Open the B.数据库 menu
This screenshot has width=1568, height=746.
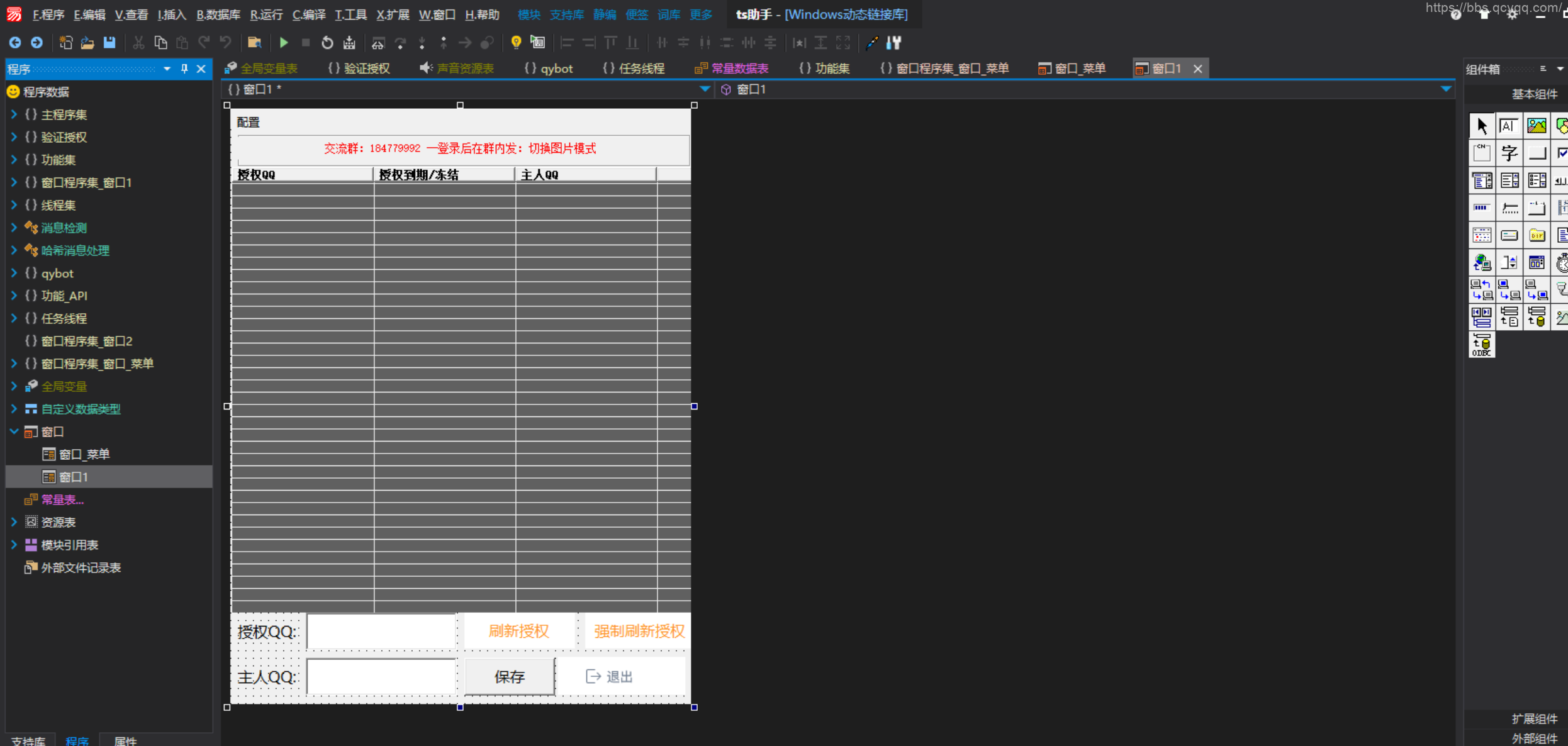218,14
